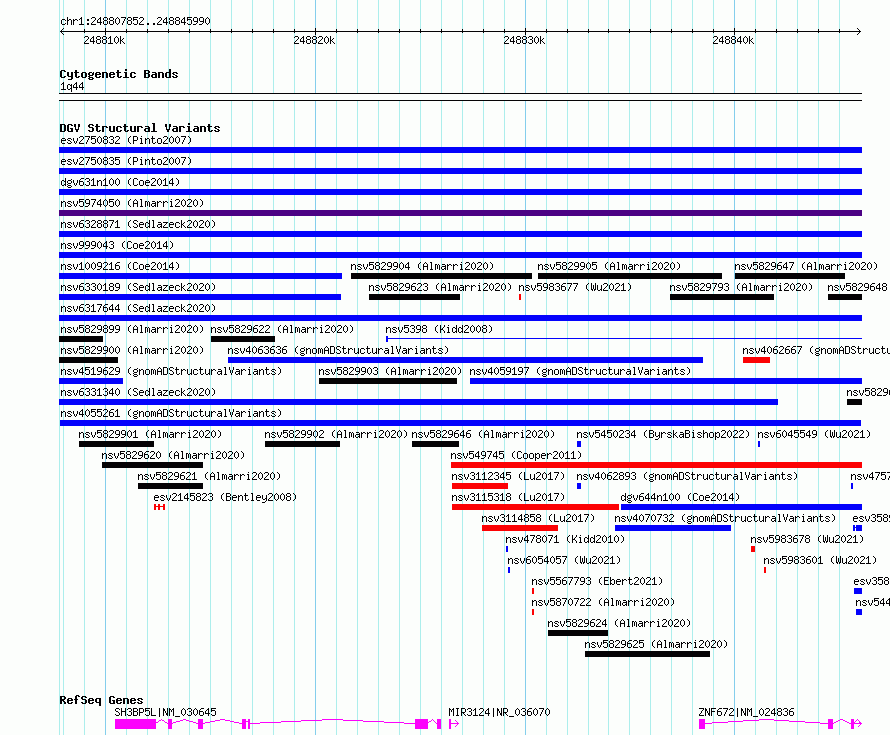Screen dimensions: 890x735
Task: Open the nsv5829904 (Almarri2020) variant
Action: 441,276
